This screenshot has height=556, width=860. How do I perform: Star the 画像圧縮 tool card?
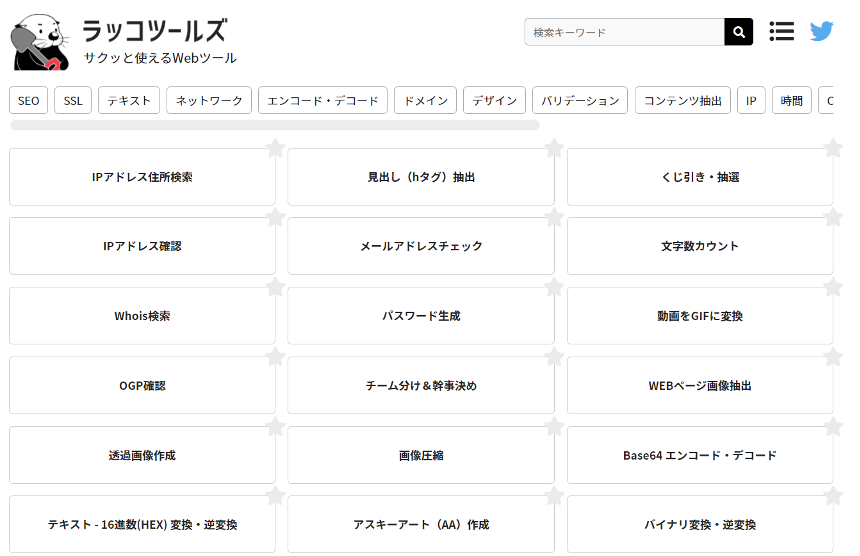[x=554, y=427]
